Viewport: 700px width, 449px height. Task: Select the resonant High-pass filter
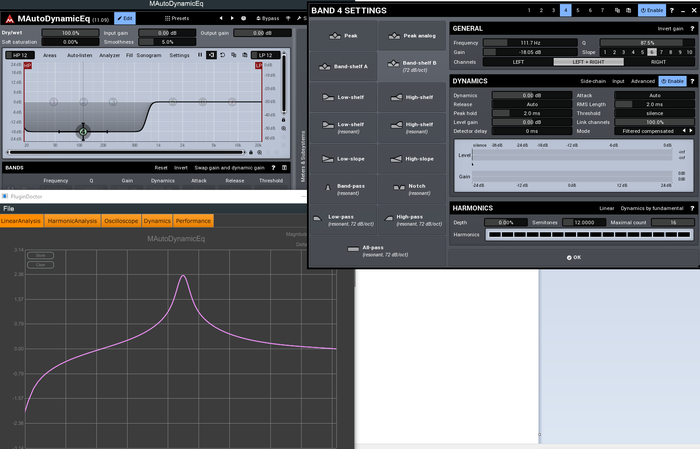point(412,220)
